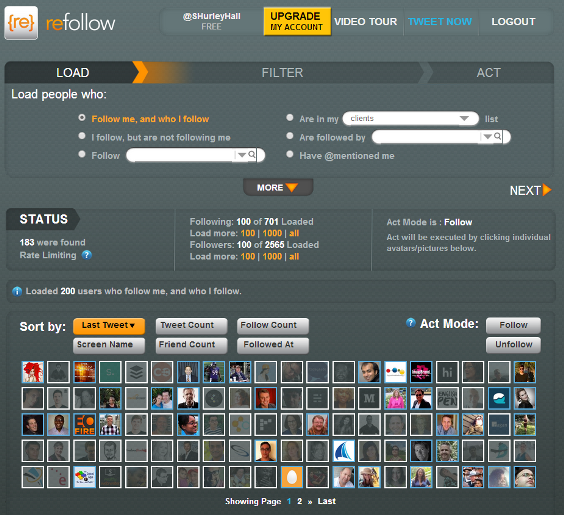Sort by Last Tweet
The height and width of the screenshot is (515, 564).
tap(109, 325)
